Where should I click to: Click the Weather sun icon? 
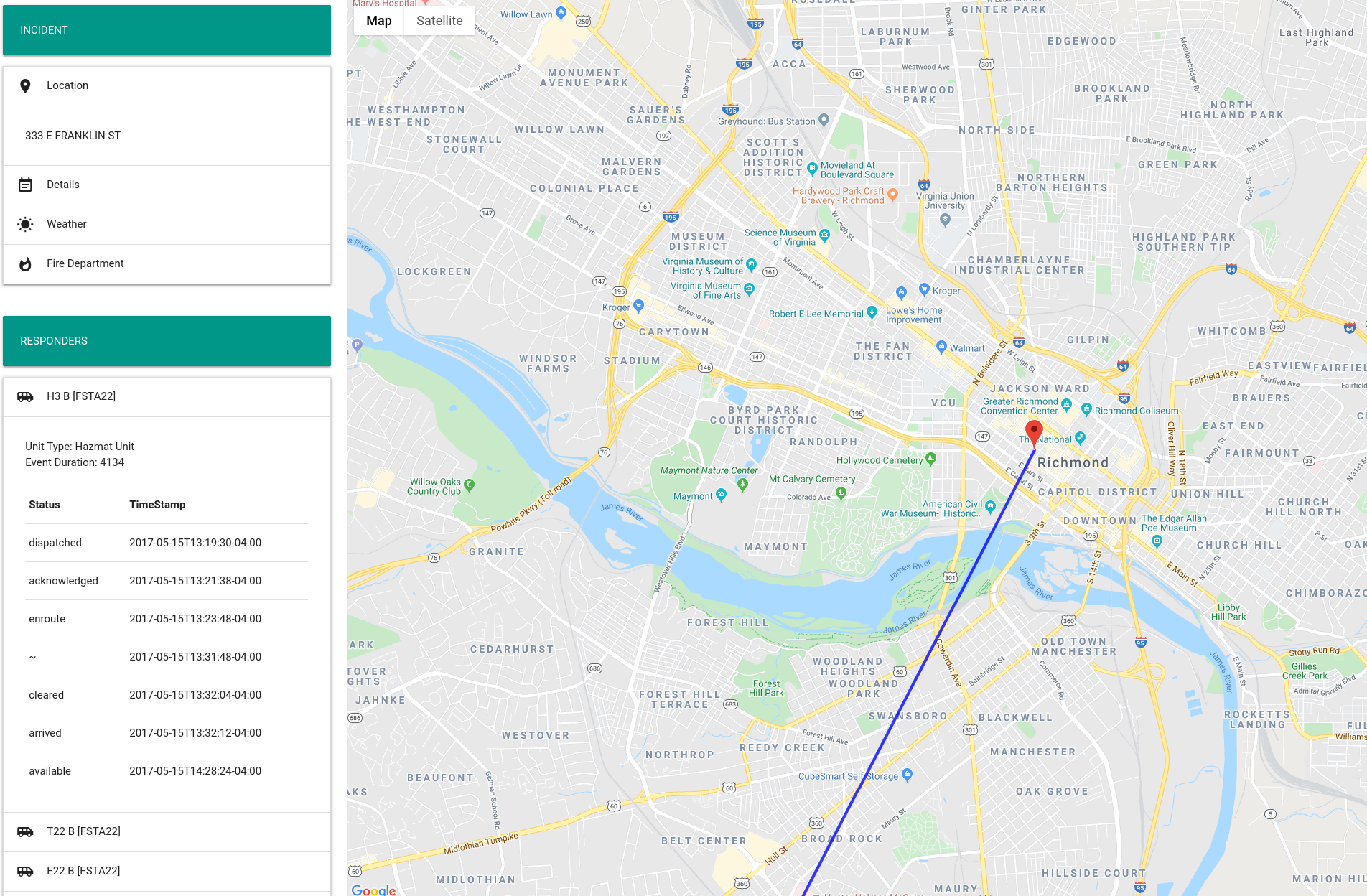click(25, 224)
